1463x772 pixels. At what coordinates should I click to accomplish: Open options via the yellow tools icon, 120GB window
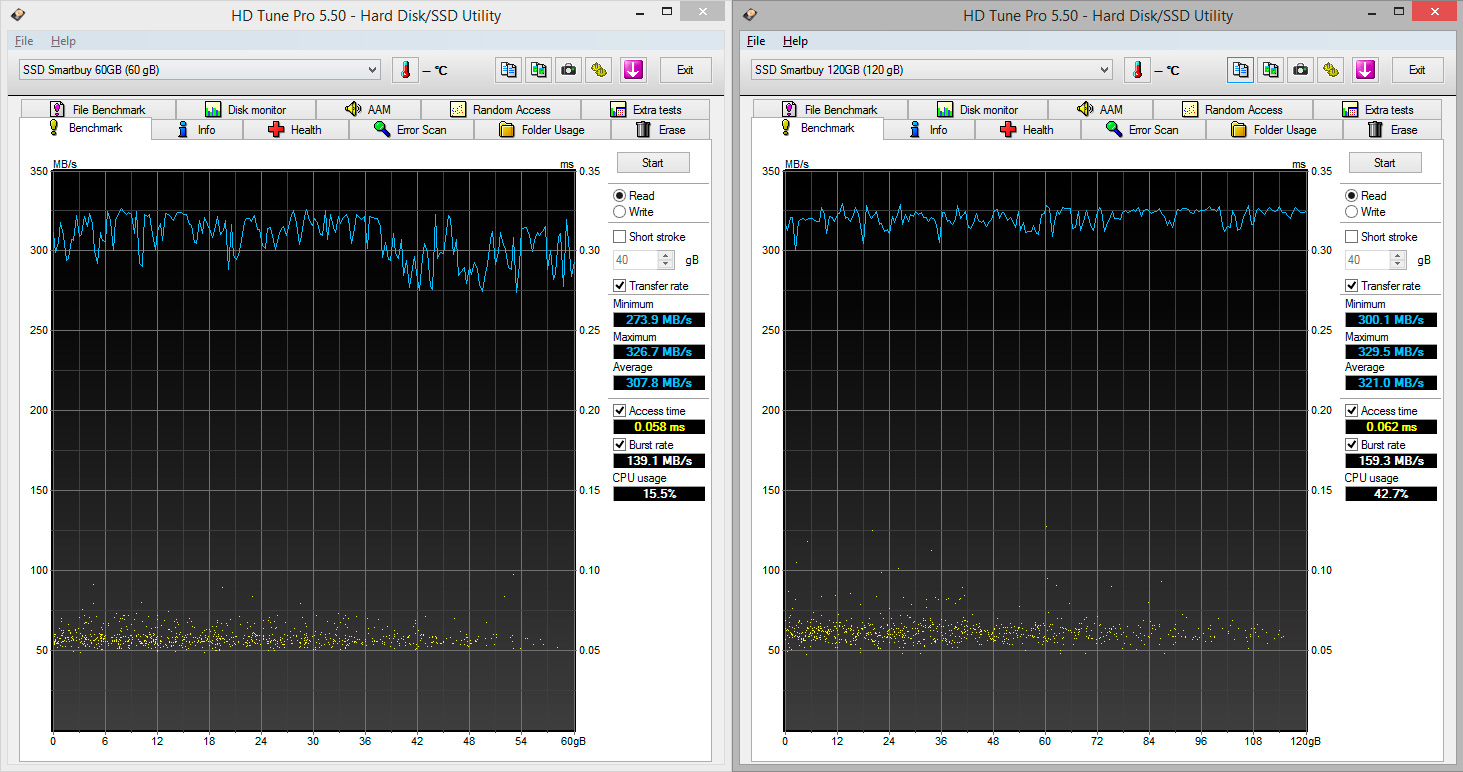click(x=1331, y=70)
